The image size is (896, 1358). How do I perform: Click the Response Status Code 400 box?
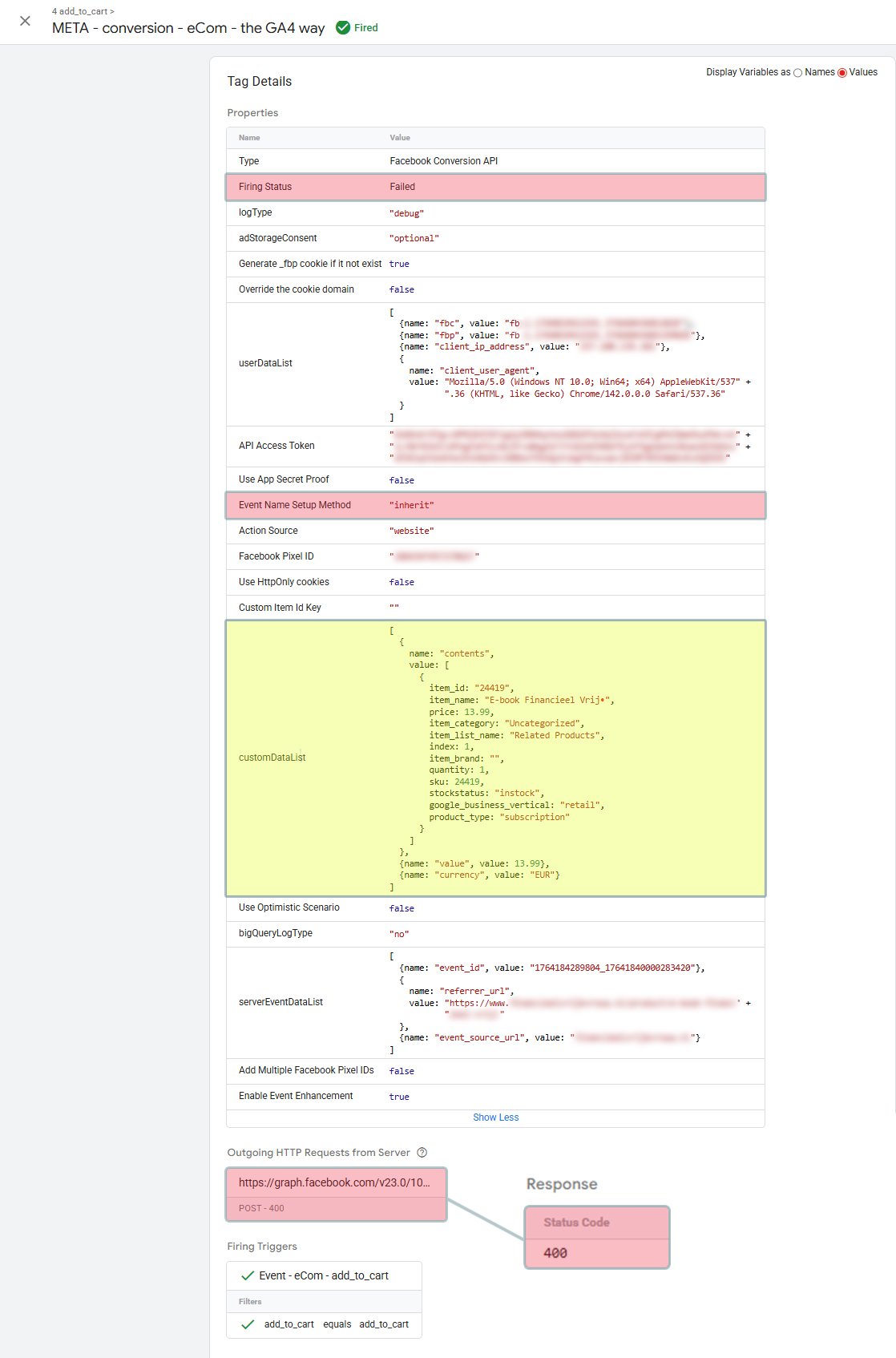[596, 1237]
